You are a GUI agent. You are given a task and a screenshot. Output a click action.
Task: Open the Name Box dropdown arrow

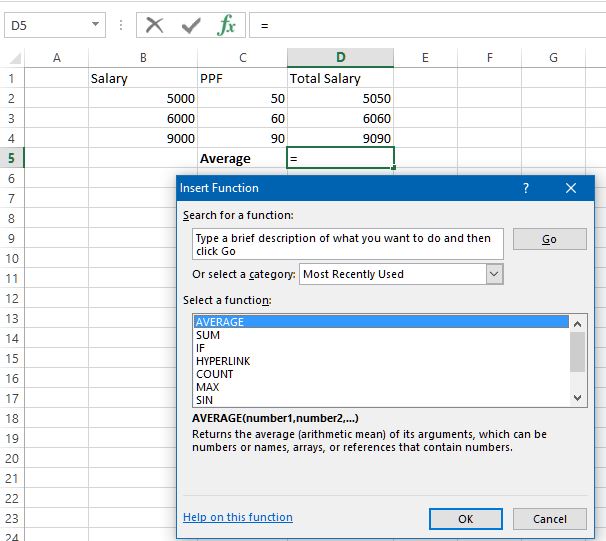pyautogui.click(x=95, y=24)
